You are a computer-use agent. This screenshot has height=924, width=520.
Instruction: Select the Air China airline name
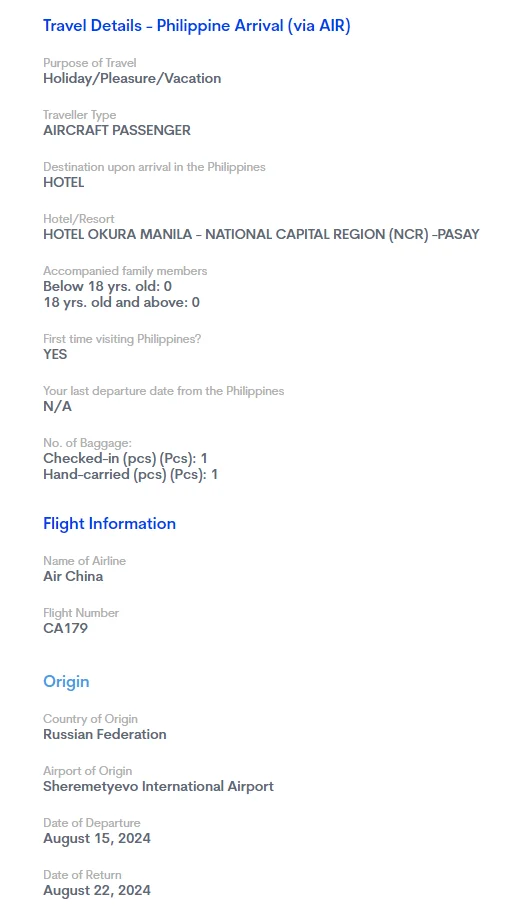tap(73, 576)
